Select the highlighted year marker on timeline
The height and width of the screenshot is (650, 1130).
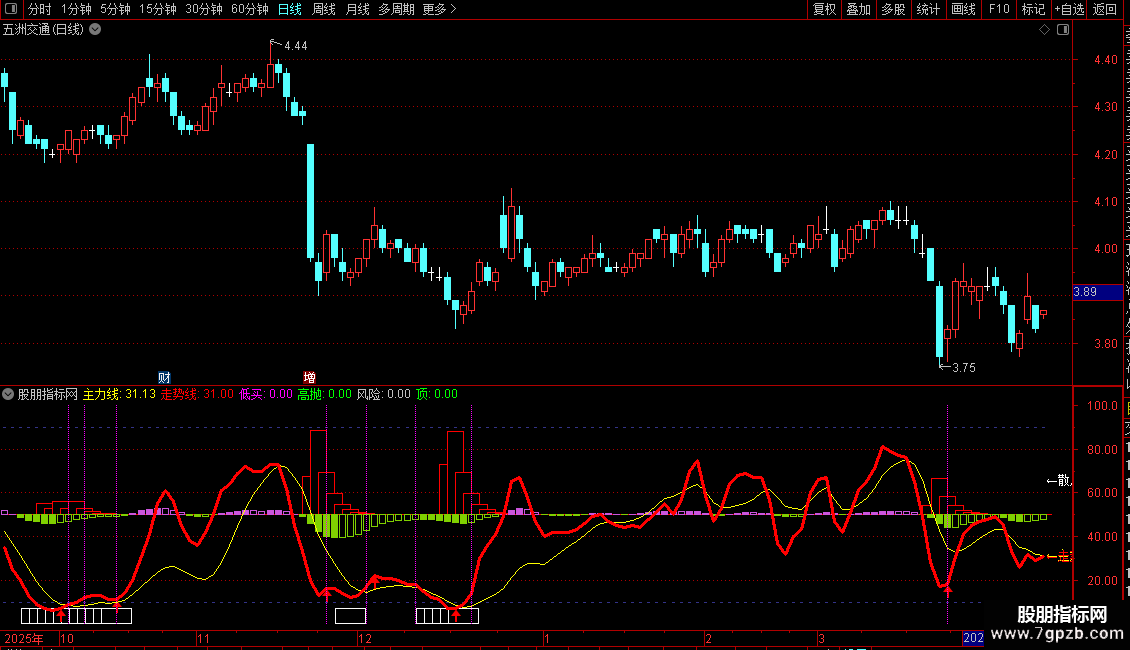click(973, 638)
